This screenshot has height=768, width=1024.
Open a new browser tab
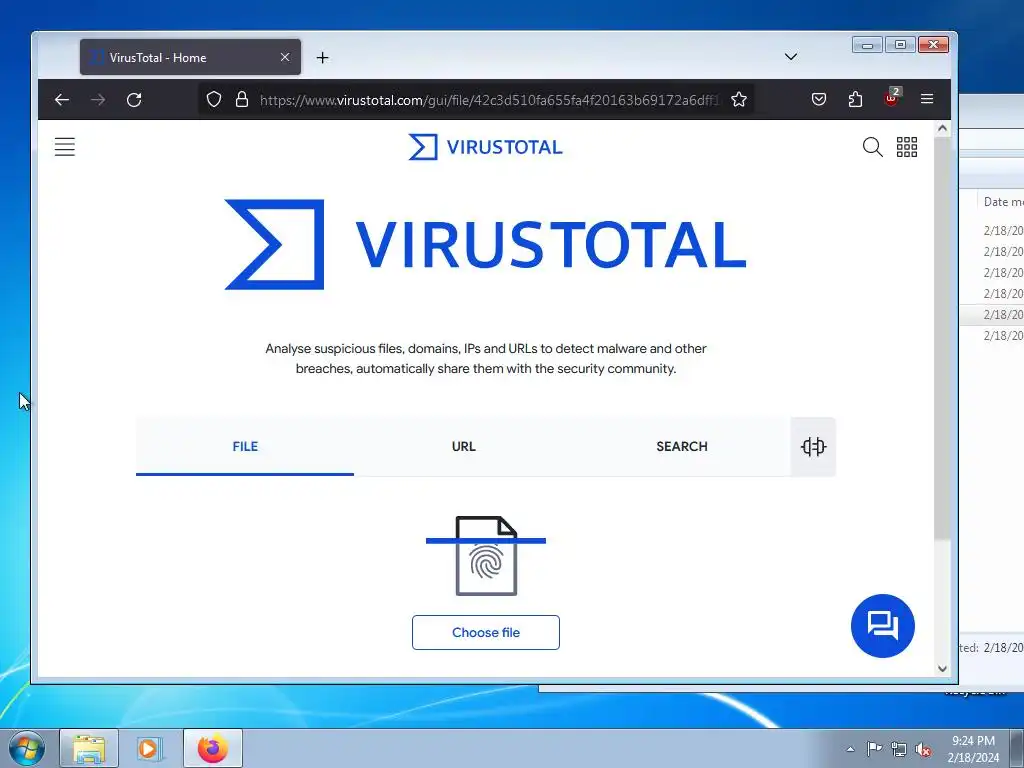pos(323,57)
